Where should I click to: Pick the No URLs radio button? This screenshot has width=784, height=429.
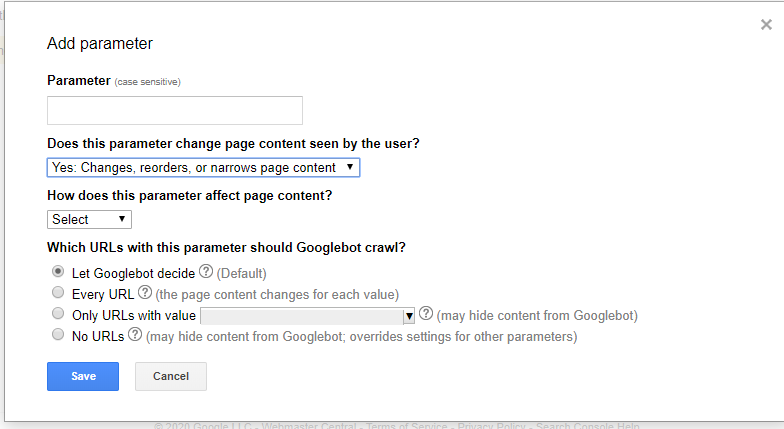pos(58,334)
